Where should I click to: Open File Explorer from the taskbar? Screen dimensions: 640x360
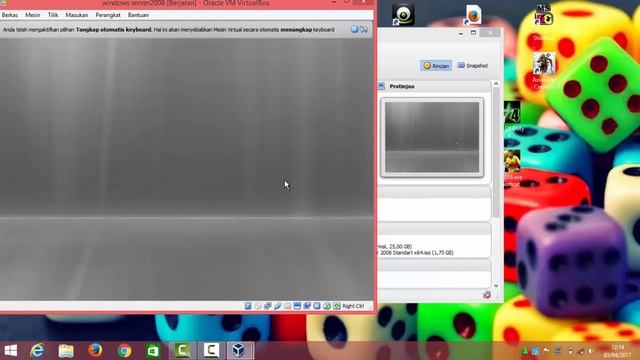(66, 351)
